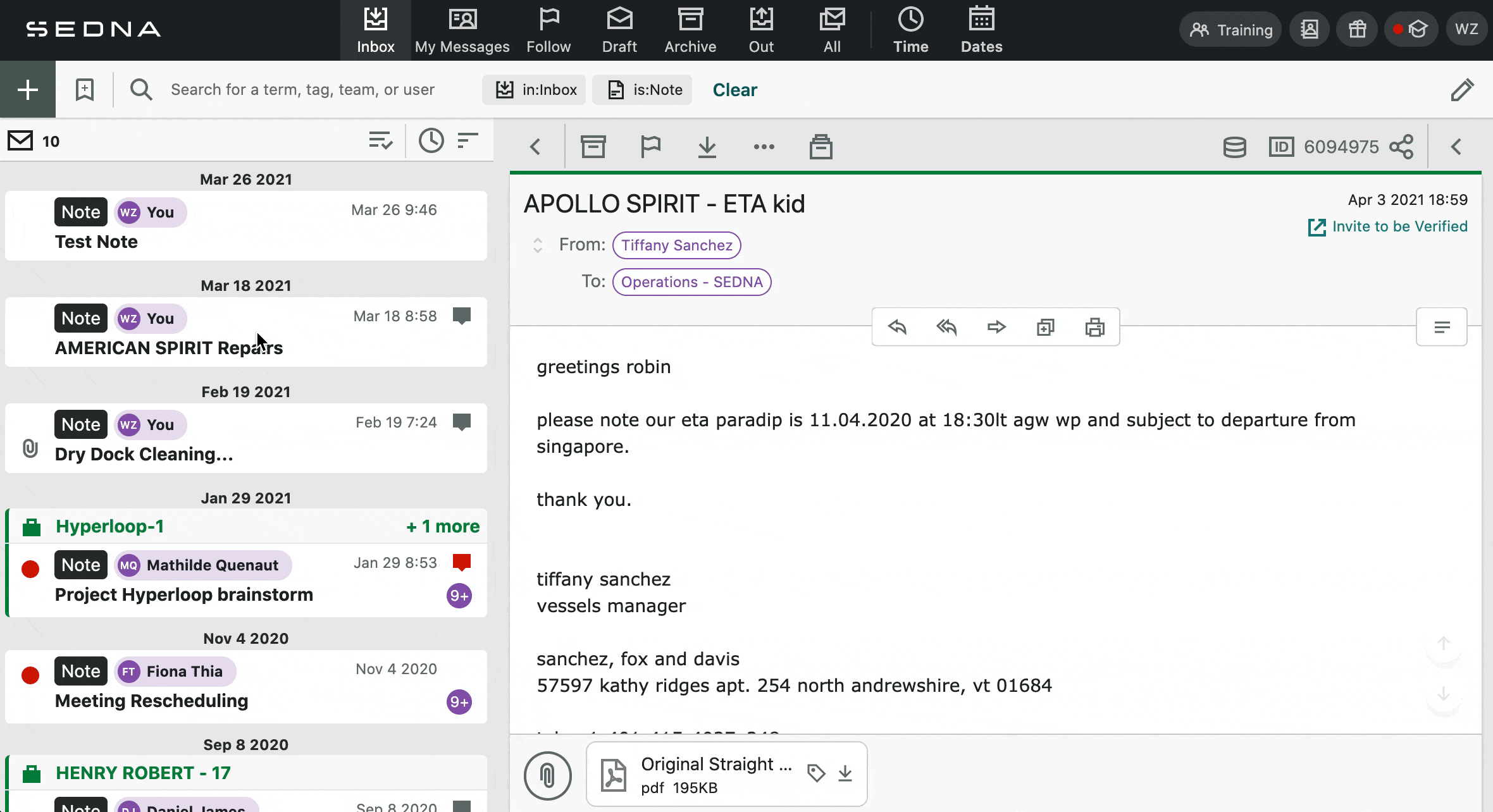This screenshot has height=812, width=1493.
Task: Click the search magnifier icon
Action: click(141, 90)
